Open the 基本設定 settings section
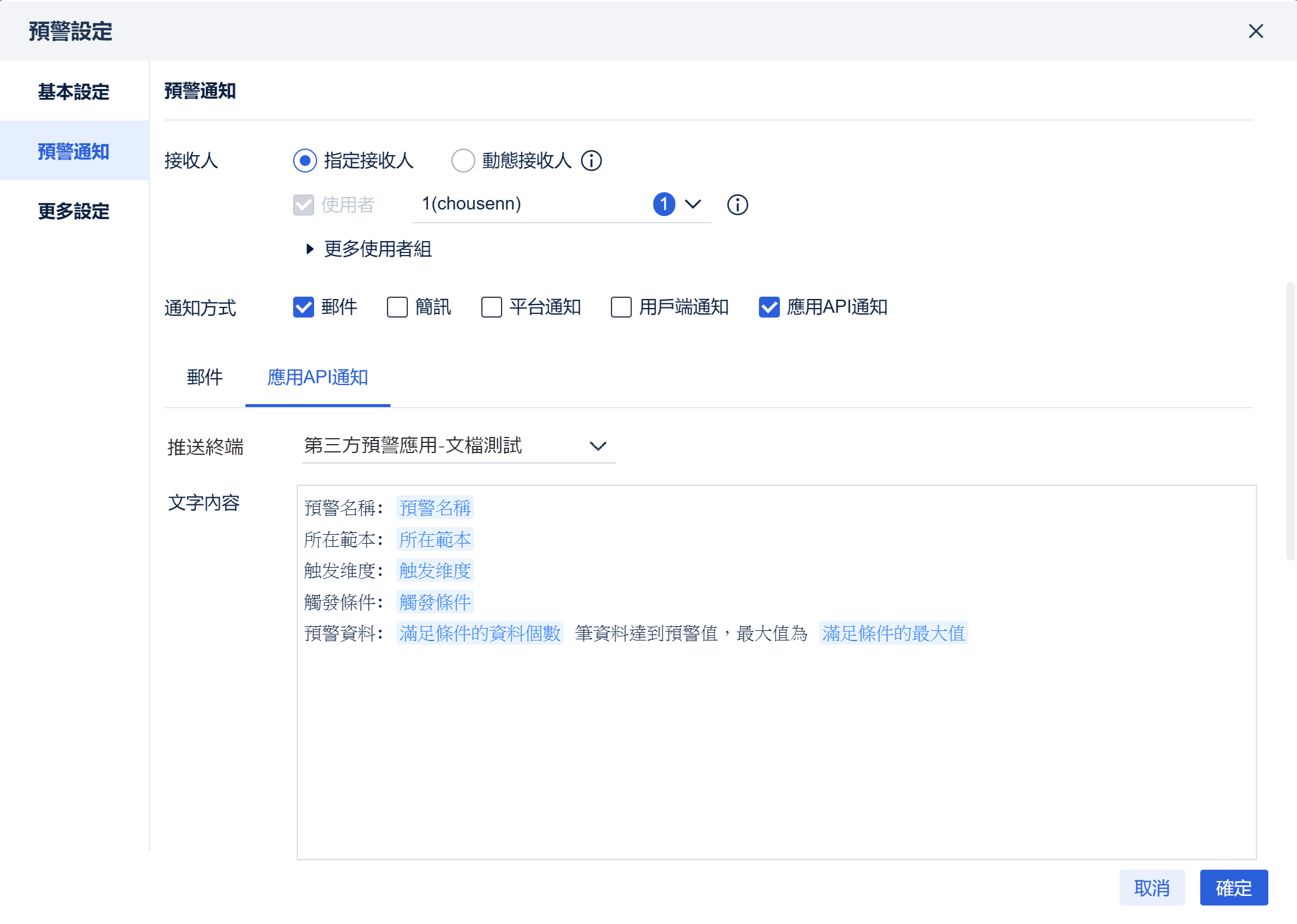The height and width of the screenshot is (924, 1297). tap(73, 92)
